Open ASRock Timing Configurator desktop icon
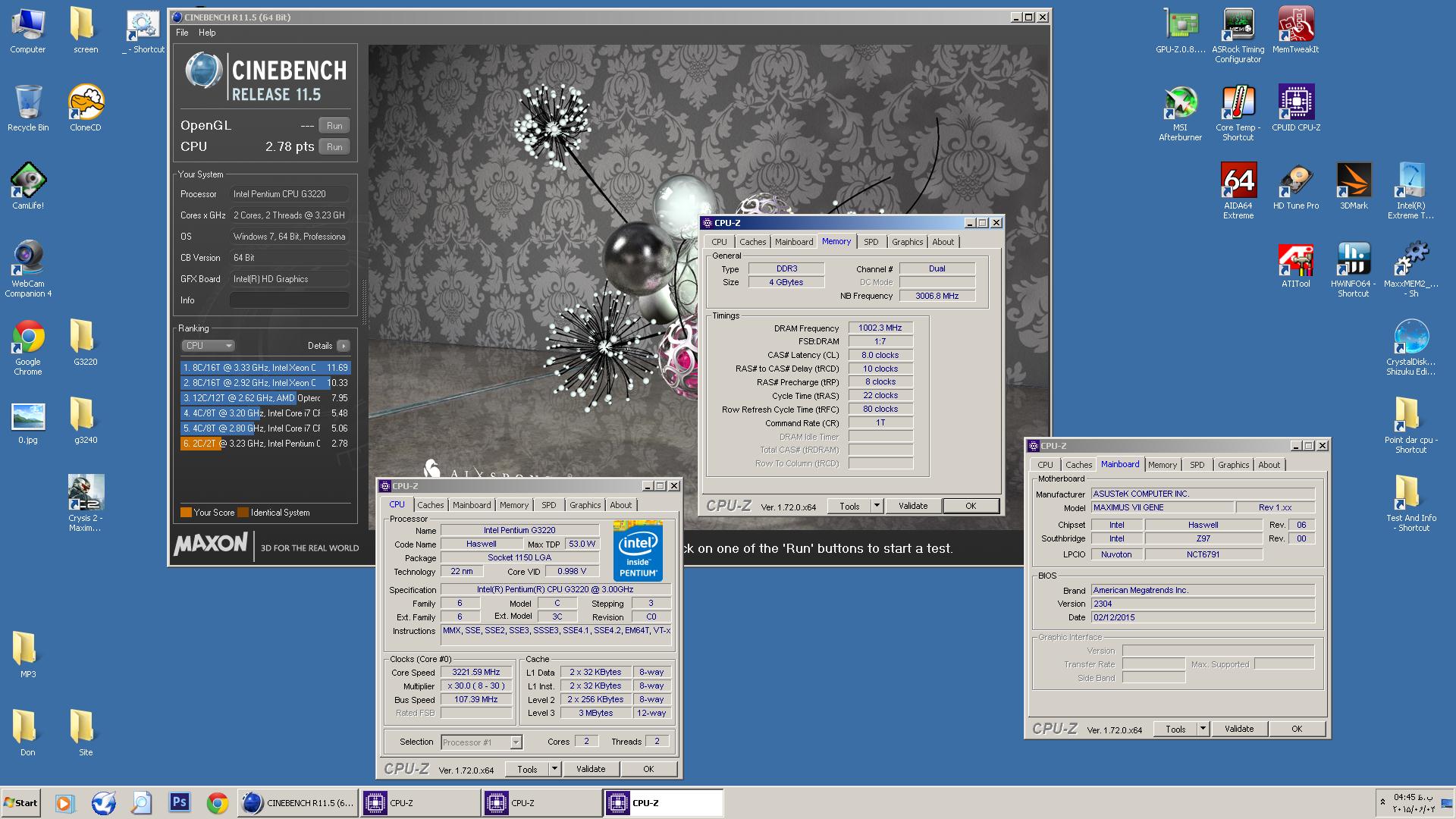 1238,35
